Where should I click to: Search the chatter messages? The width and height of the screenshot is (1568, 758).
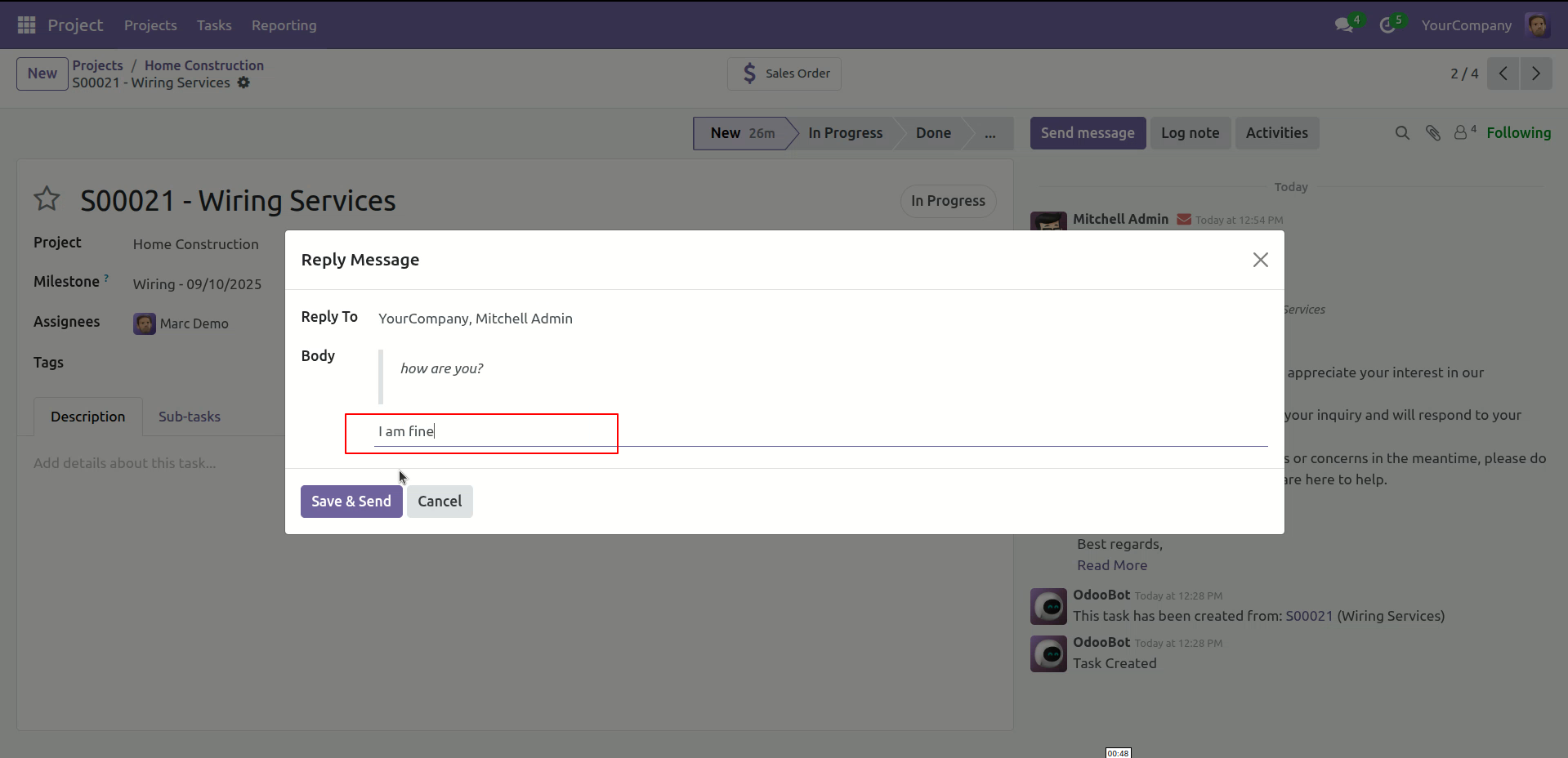point(1402,133)
